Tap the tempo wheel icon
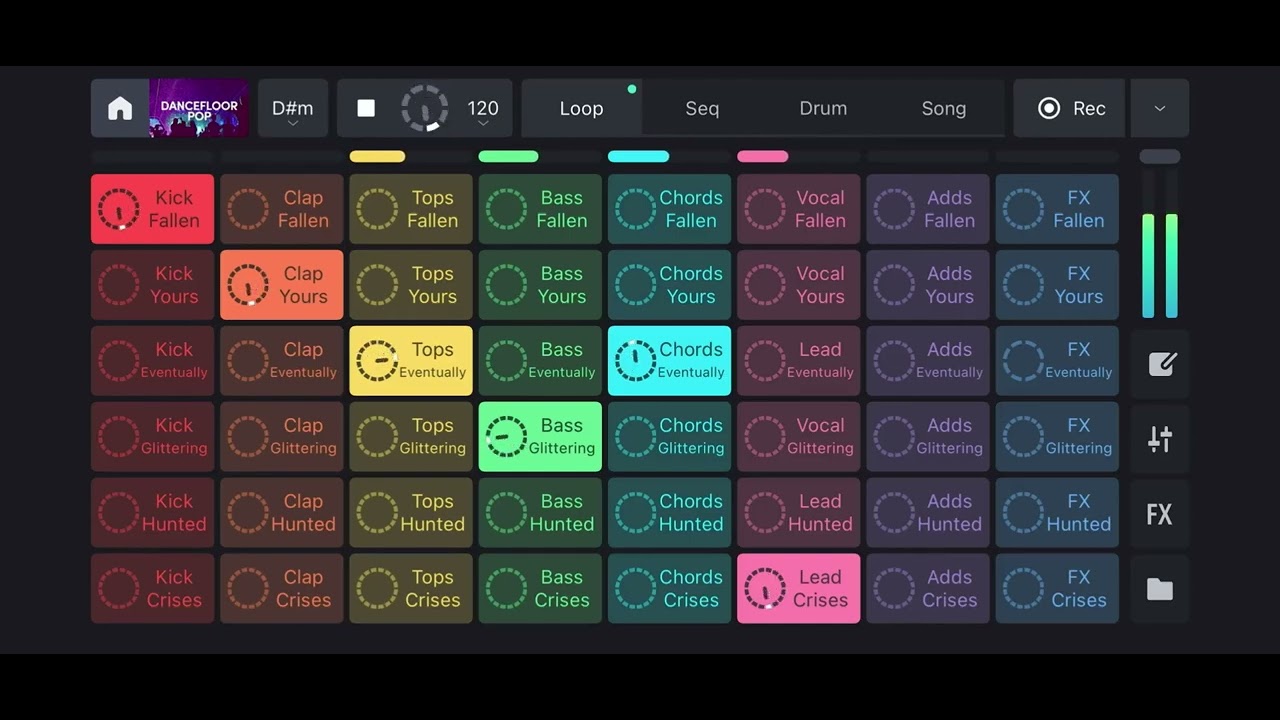The width and height of the screenshot is (1280, 720). click(x=425, y=108)
